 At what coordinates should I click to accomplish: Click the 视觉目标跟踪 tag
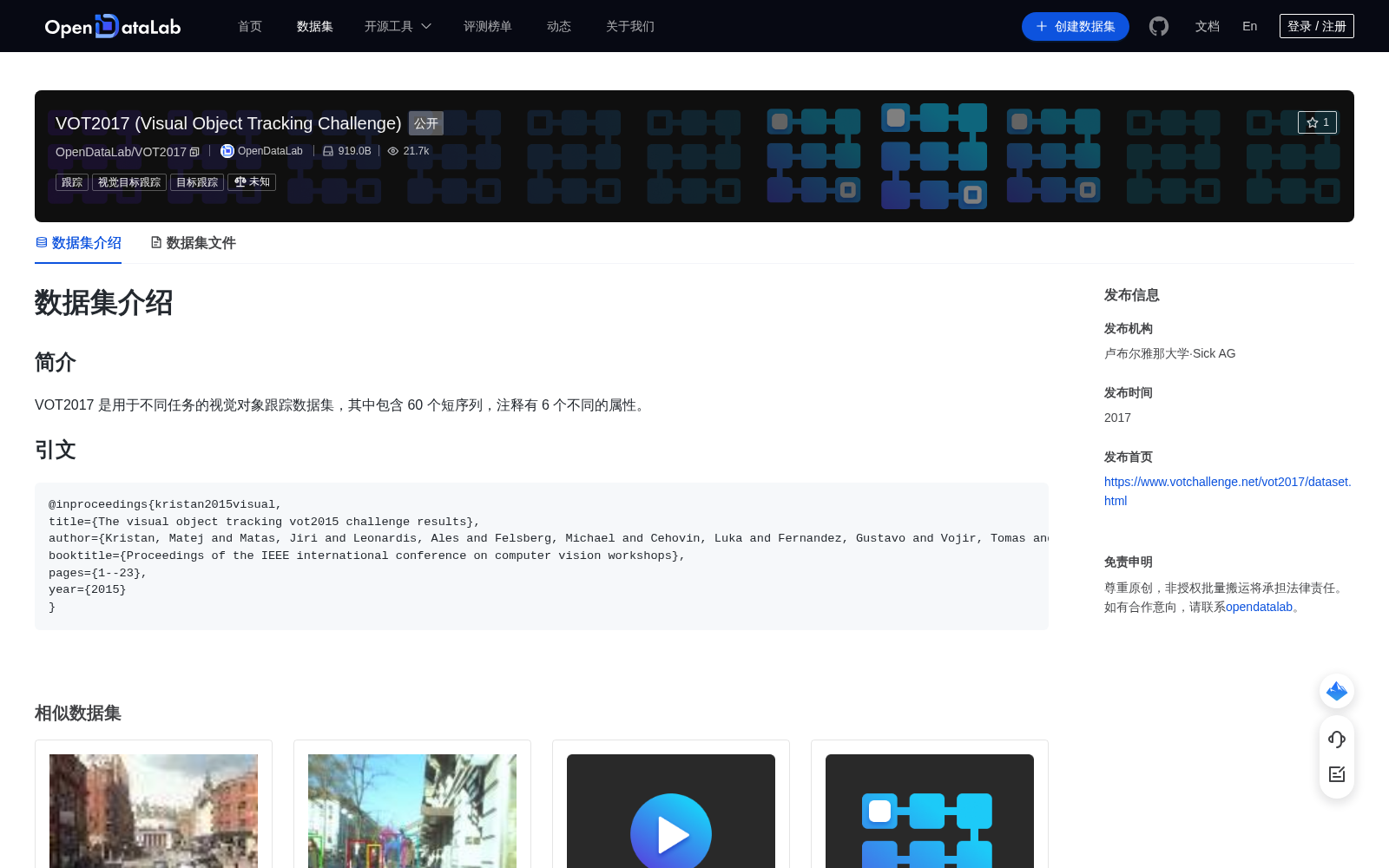coord(129,182)
